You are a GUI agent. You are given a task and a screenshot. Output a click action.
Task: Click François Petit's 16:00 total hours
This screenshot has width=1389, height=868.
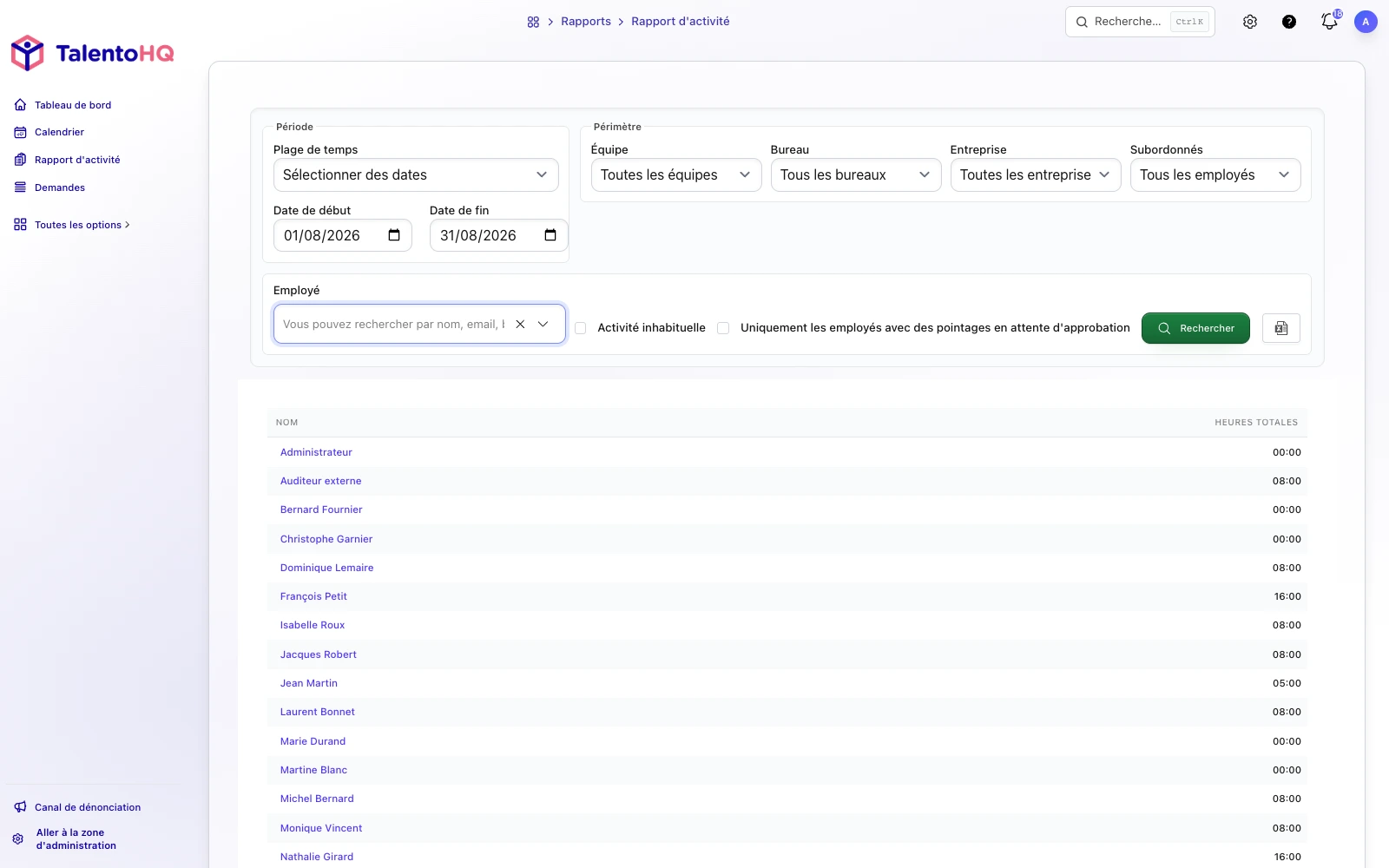coord(1287,596)
